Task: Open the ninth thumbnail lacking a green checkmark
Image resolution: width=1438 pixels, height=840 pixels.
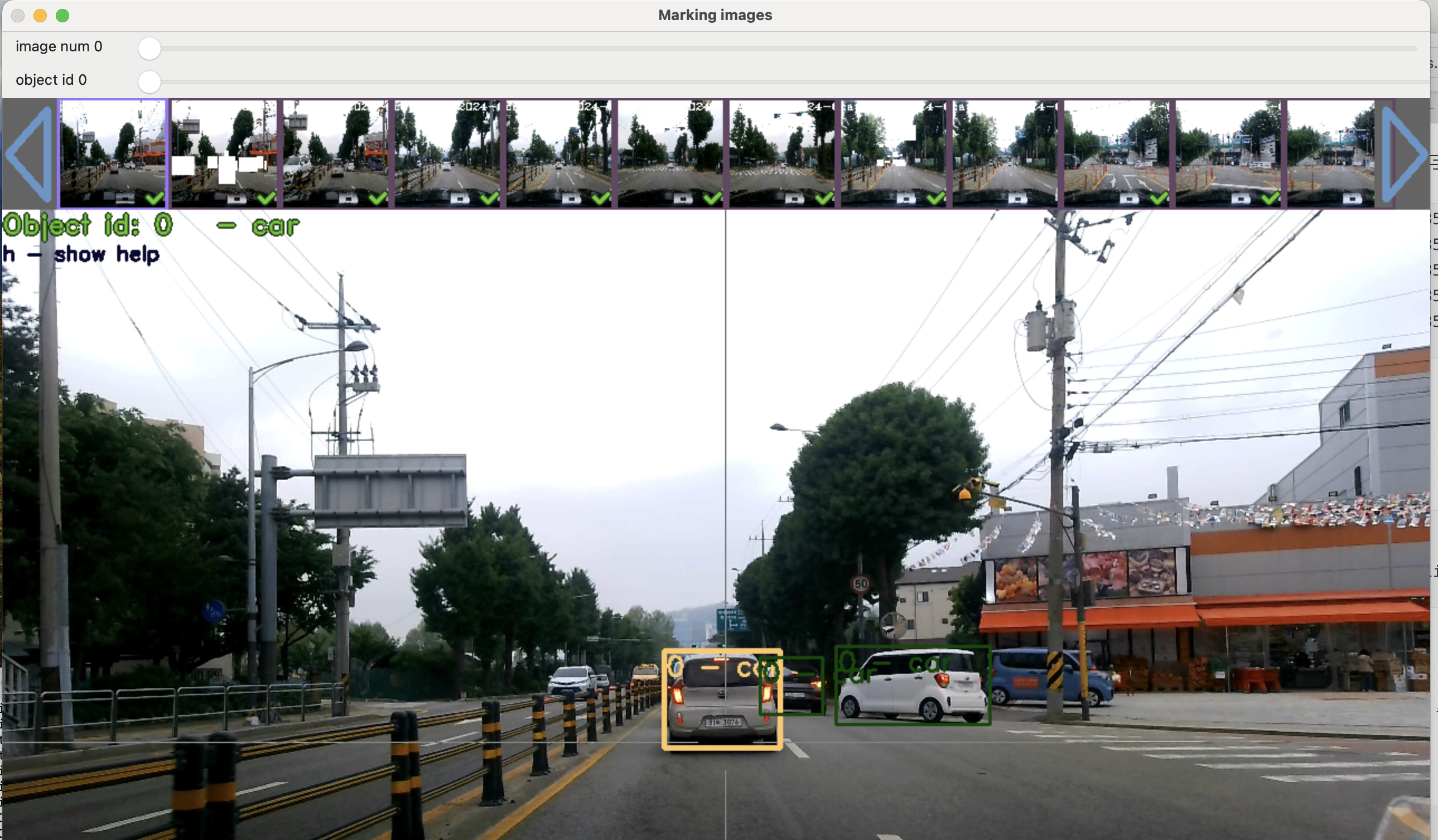Action: click(x=1005, y=153)
